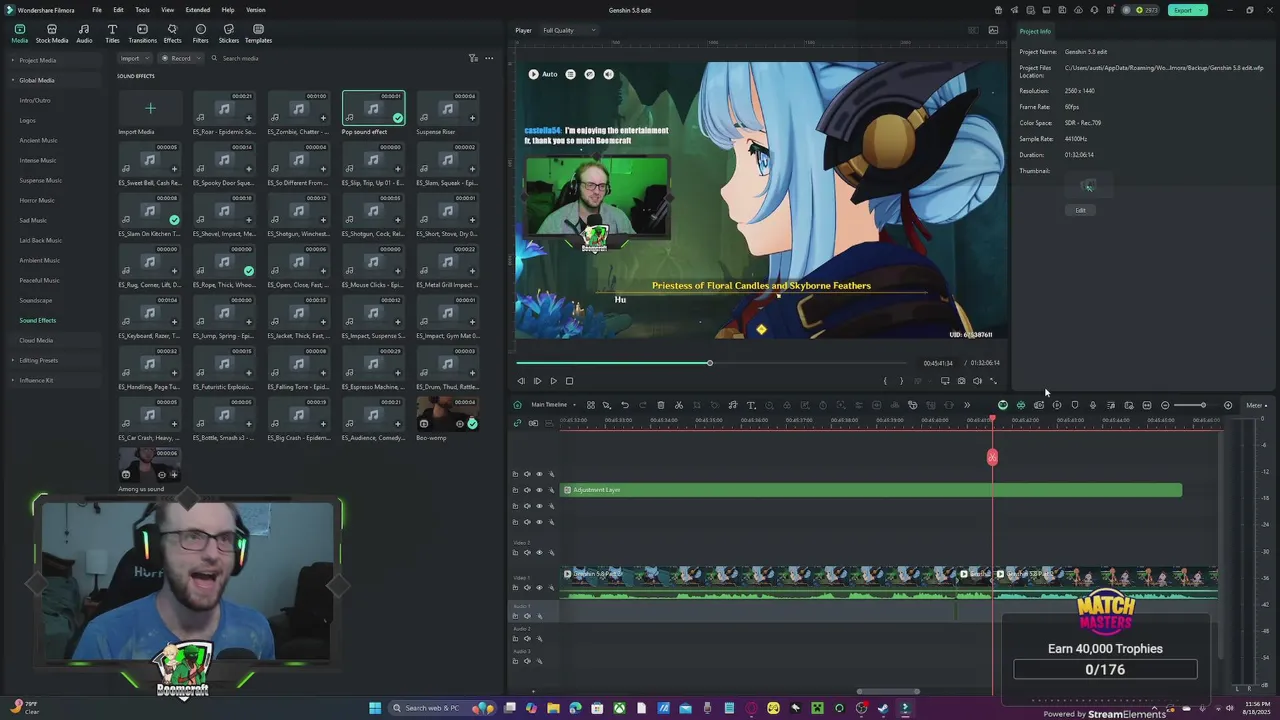Click the voiceover microphone icon

[1092, 405]
